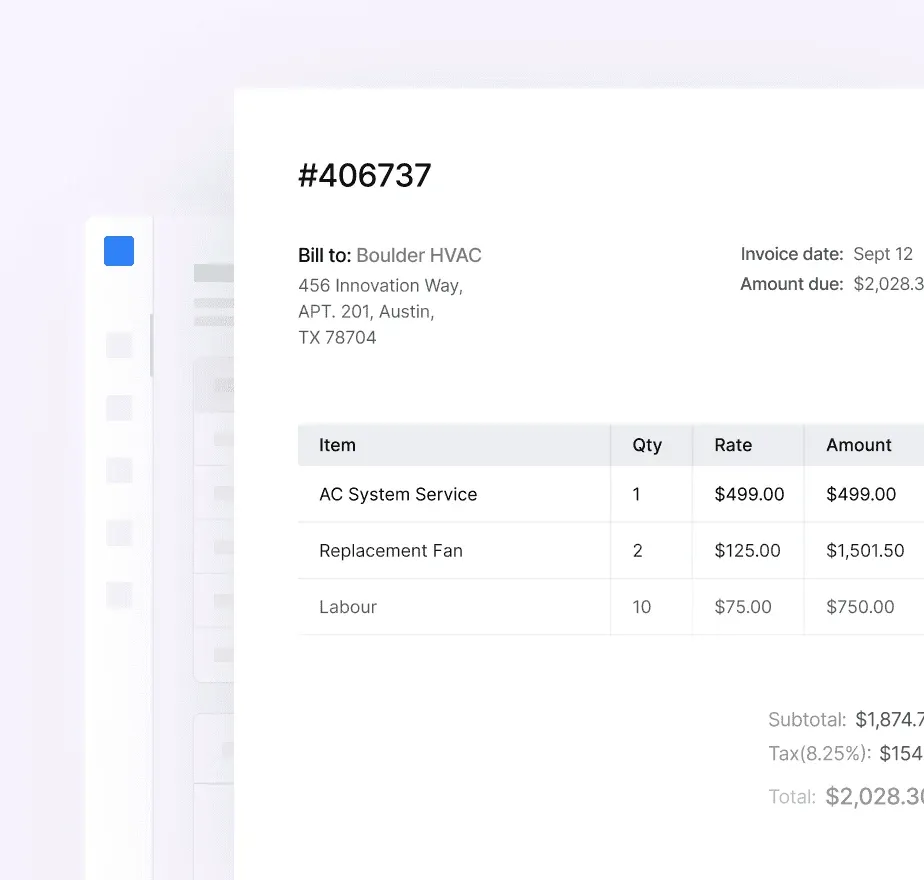Image resolution: width=924 pixels, height=880 pixels.
Task: Select the Amount column header
Action: (858, 445)
